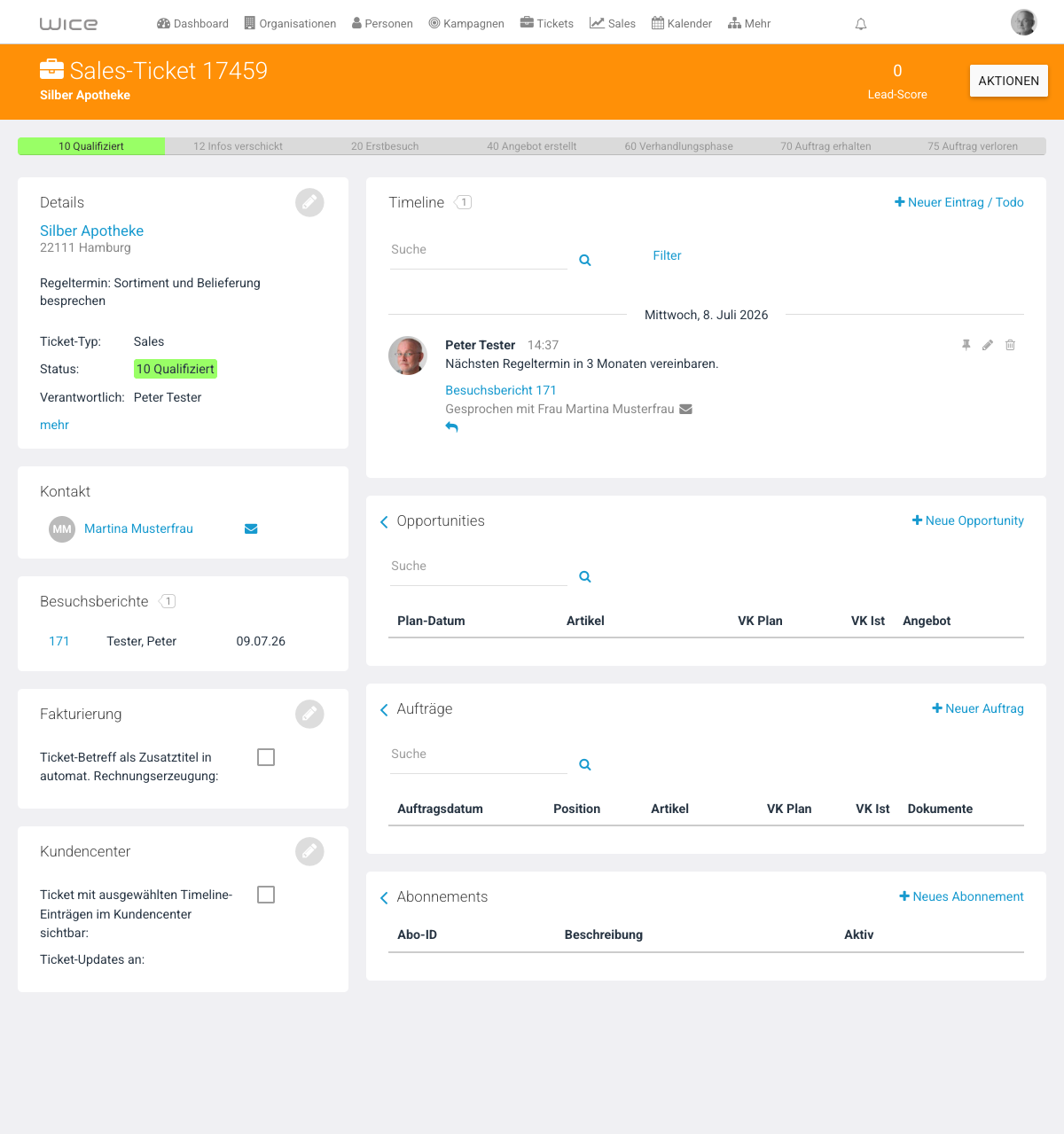Focus the Opportunities Suche field
1064x1134 pixels.
[479, 567]
